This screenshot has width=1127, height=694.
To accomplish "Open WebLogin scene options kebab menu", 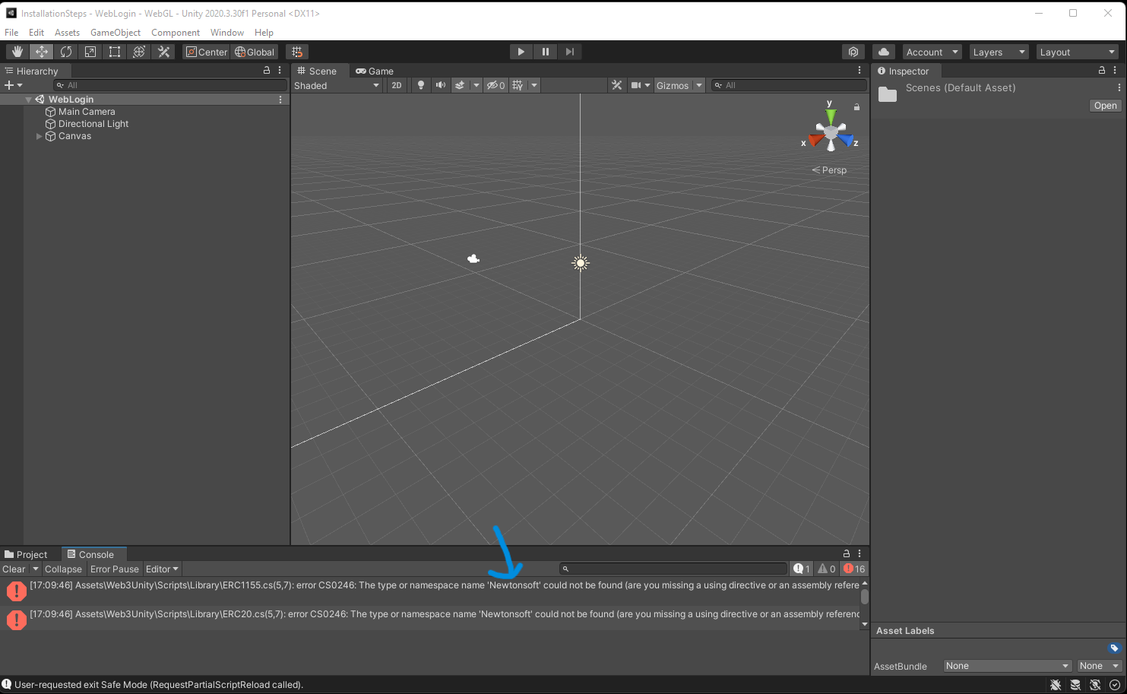I will pos(280,99).
